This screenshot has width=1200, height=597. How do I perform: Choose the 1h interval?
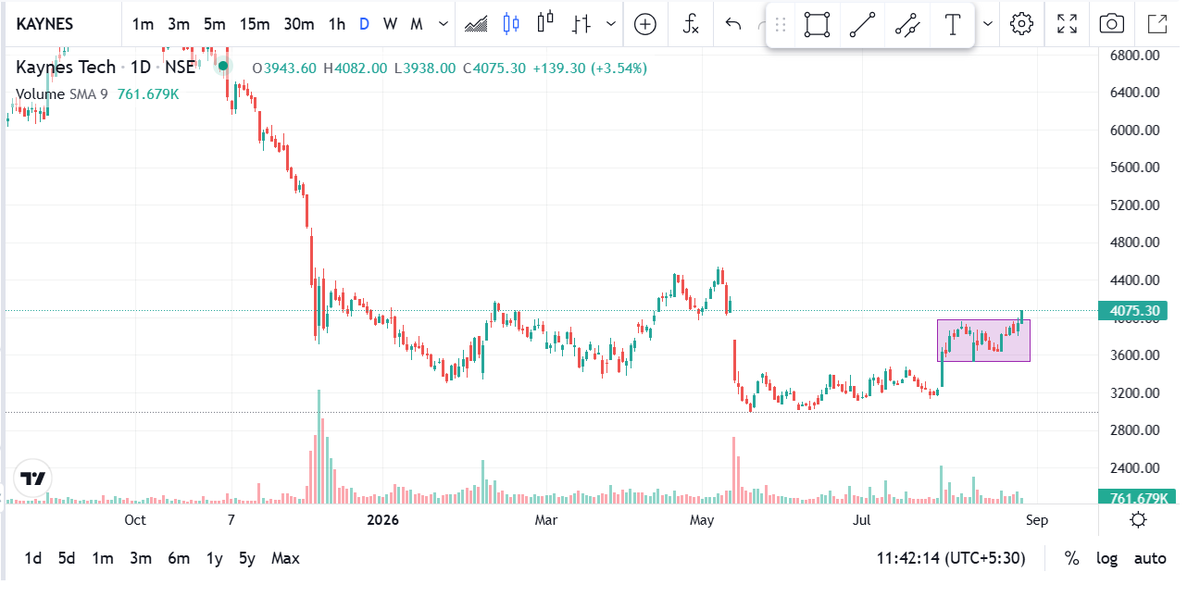tap(337, 24)
